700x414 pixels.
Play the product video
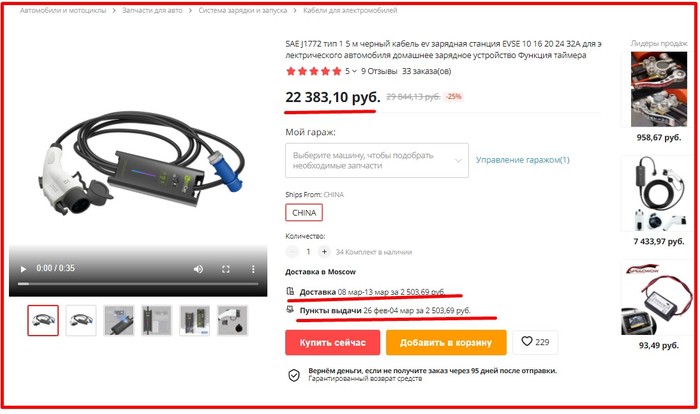pyautogui.click(x=23, y=269)
